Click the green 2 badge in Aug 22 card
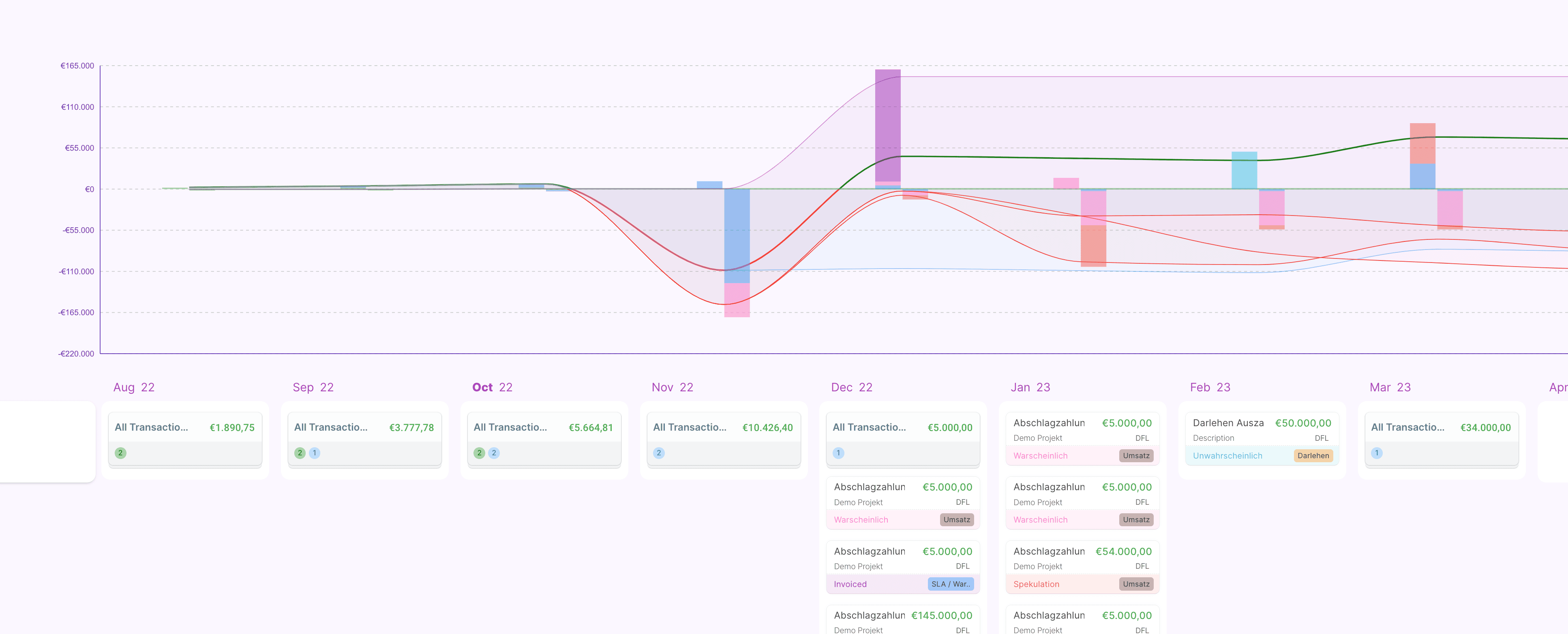 click(x=120, y=453)
